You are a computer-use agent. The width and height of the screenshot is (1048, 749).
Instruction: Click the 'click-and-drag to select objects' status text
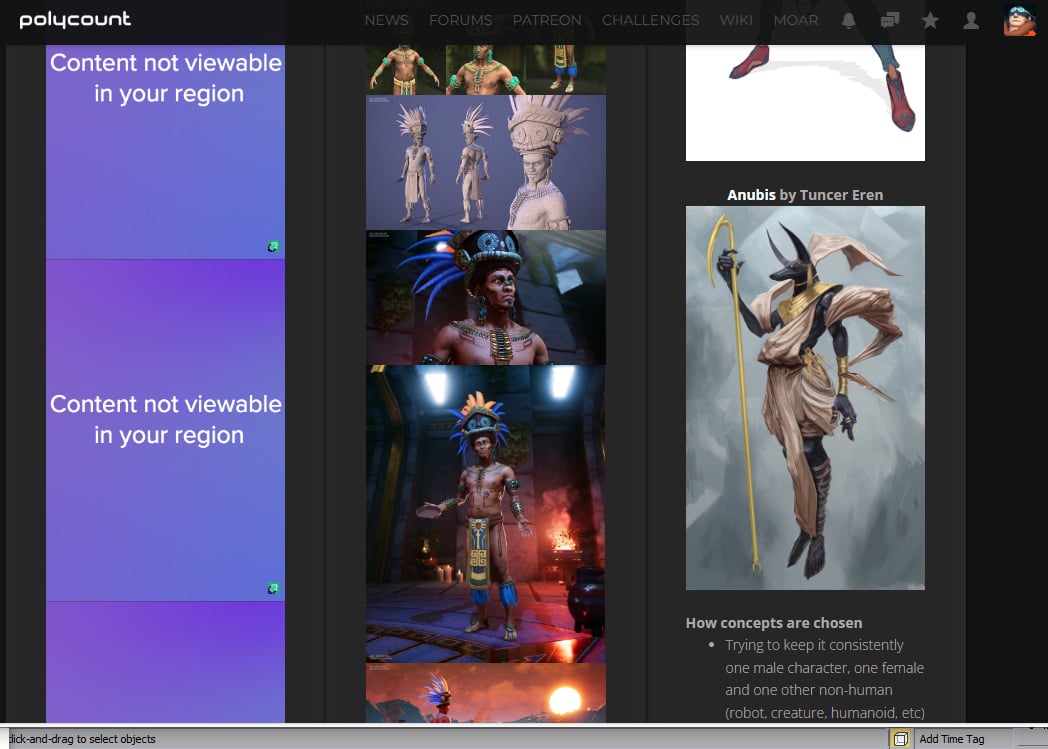pos(82,739)
